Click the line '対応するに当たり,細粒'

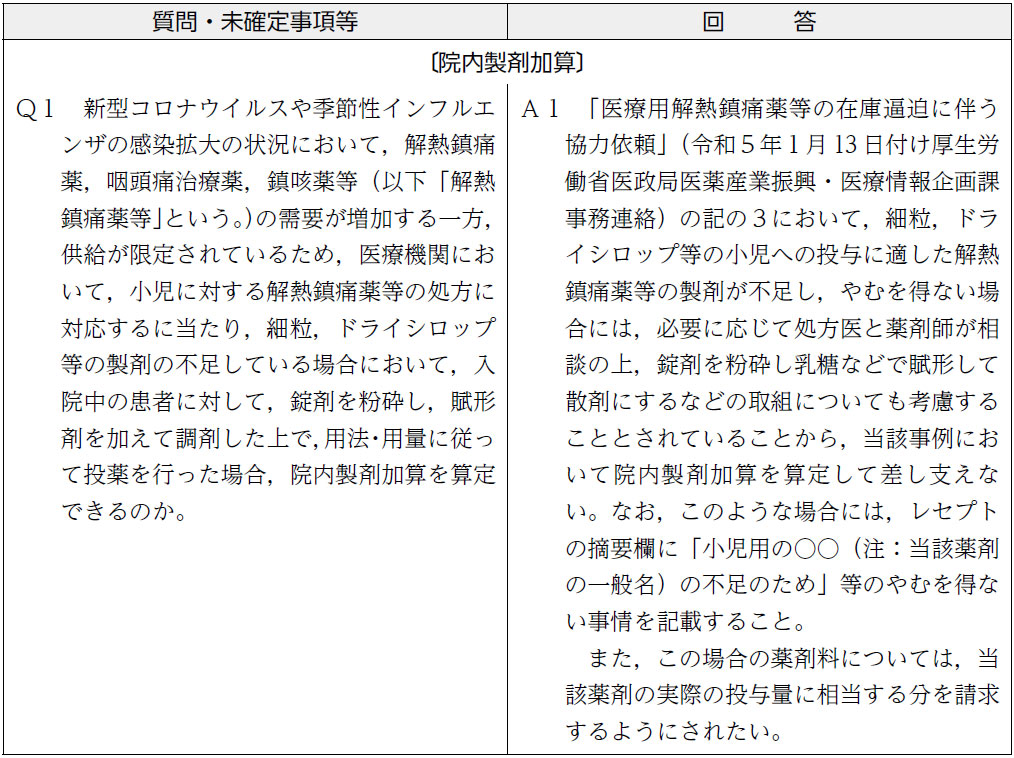coord(278,328)
